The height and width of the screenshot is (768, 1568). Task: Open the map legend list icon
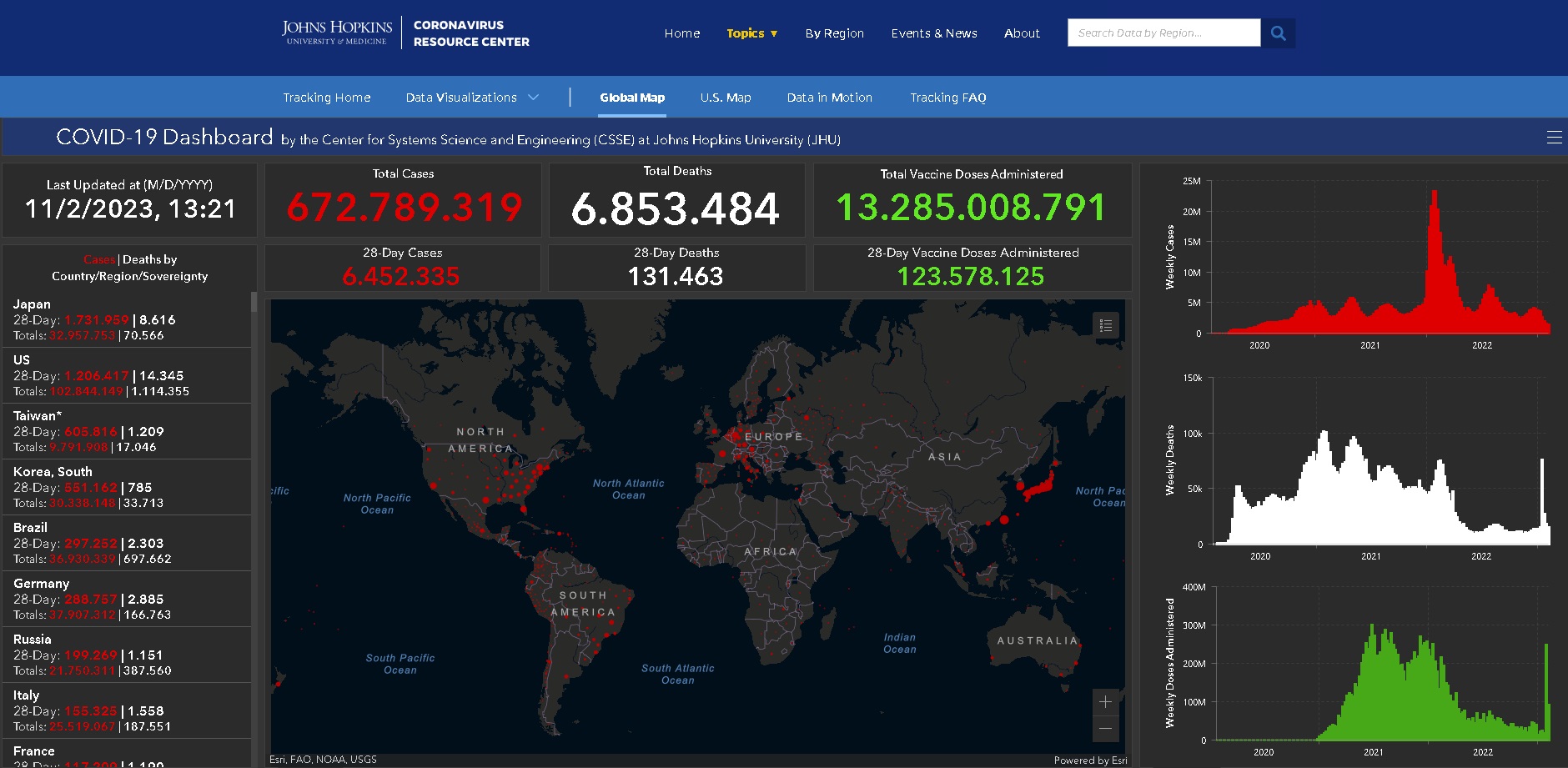[x=1106, y=325]
